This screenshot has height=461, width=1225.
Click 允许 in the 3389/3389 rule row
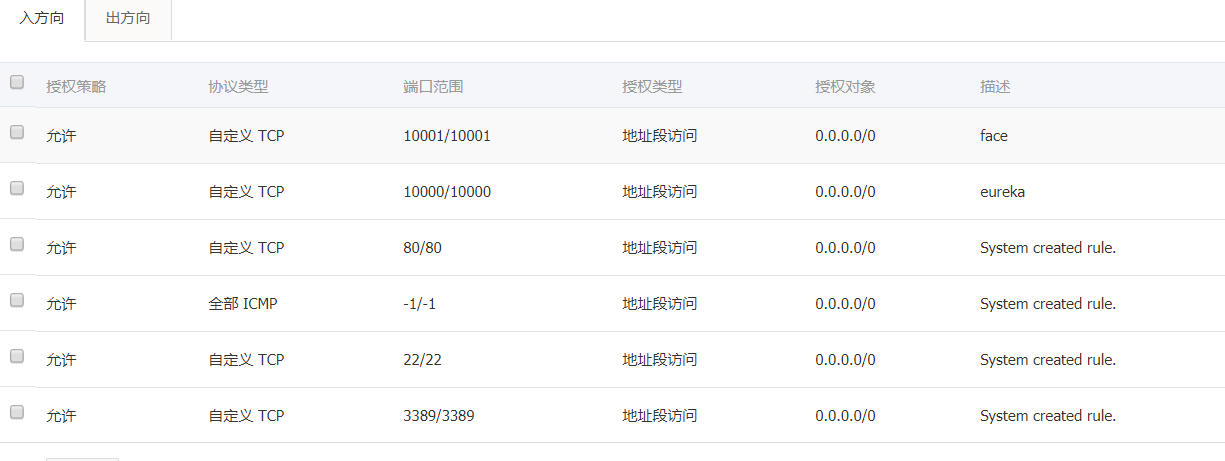61,416
